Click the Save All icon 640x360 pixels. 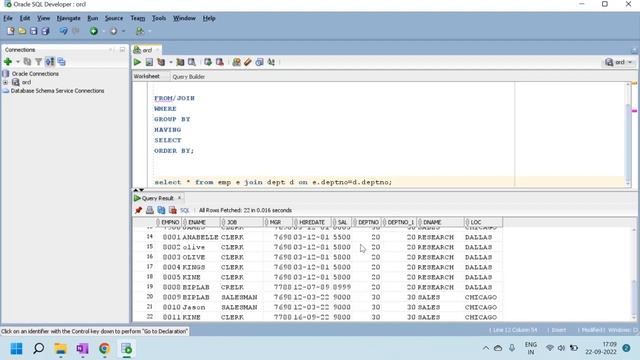coord(45,31)
